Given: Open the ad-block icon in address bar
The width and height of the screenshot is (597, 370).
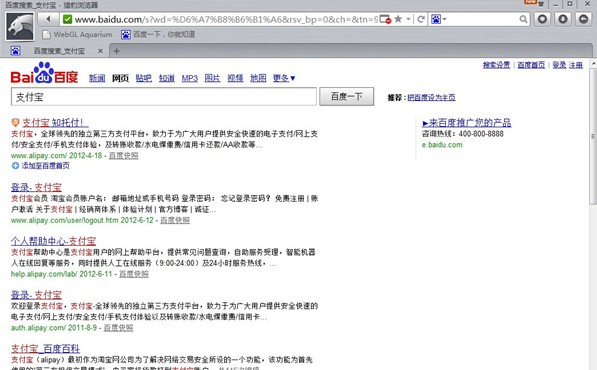Looking at the screenshot, I should pos(385,19).
